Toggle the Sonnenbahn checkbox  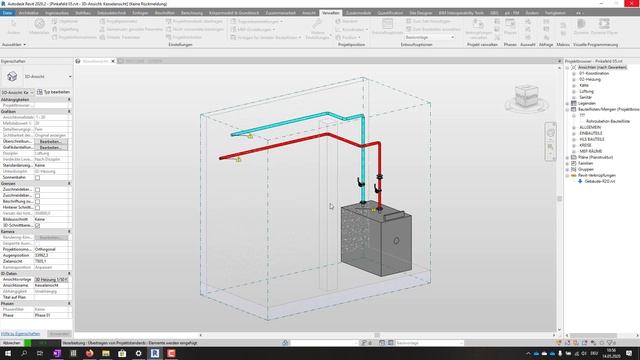click(38, 178)
